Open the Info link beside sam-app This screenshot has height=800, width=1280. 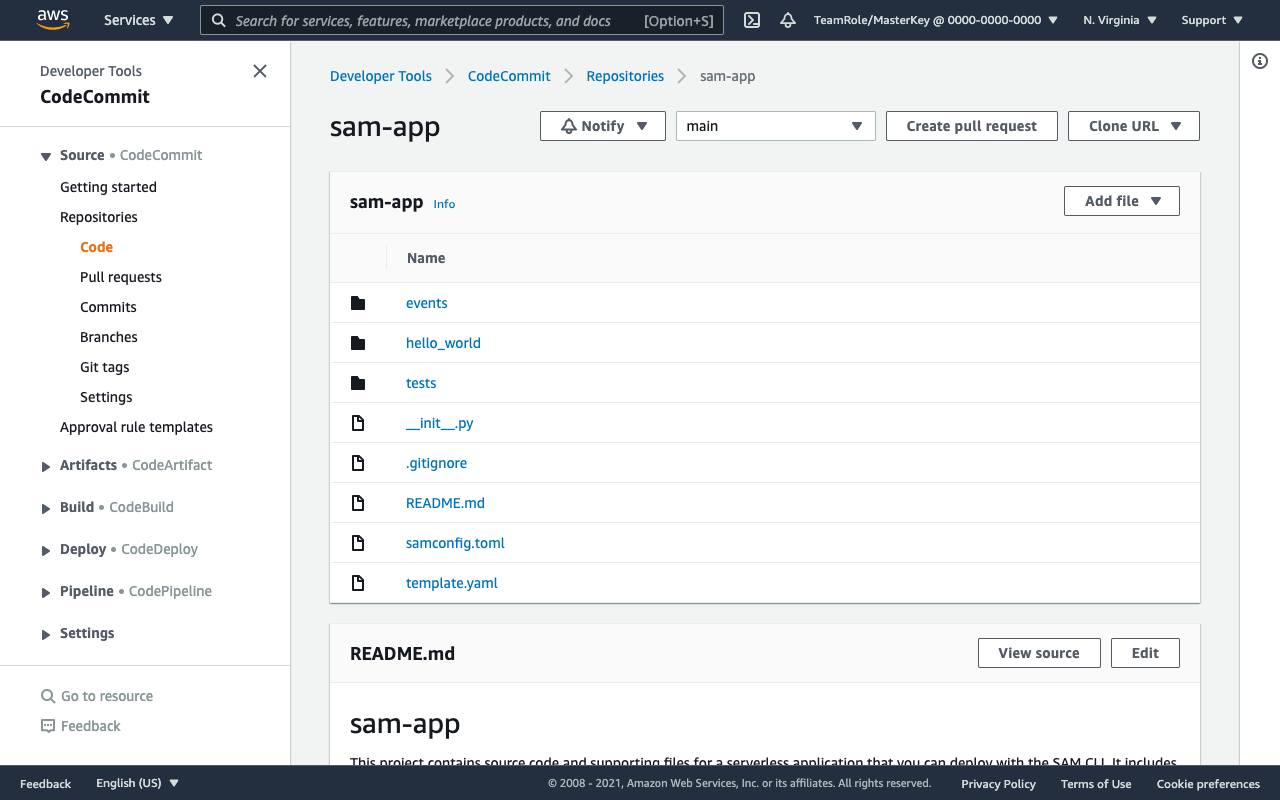[444, 204]
